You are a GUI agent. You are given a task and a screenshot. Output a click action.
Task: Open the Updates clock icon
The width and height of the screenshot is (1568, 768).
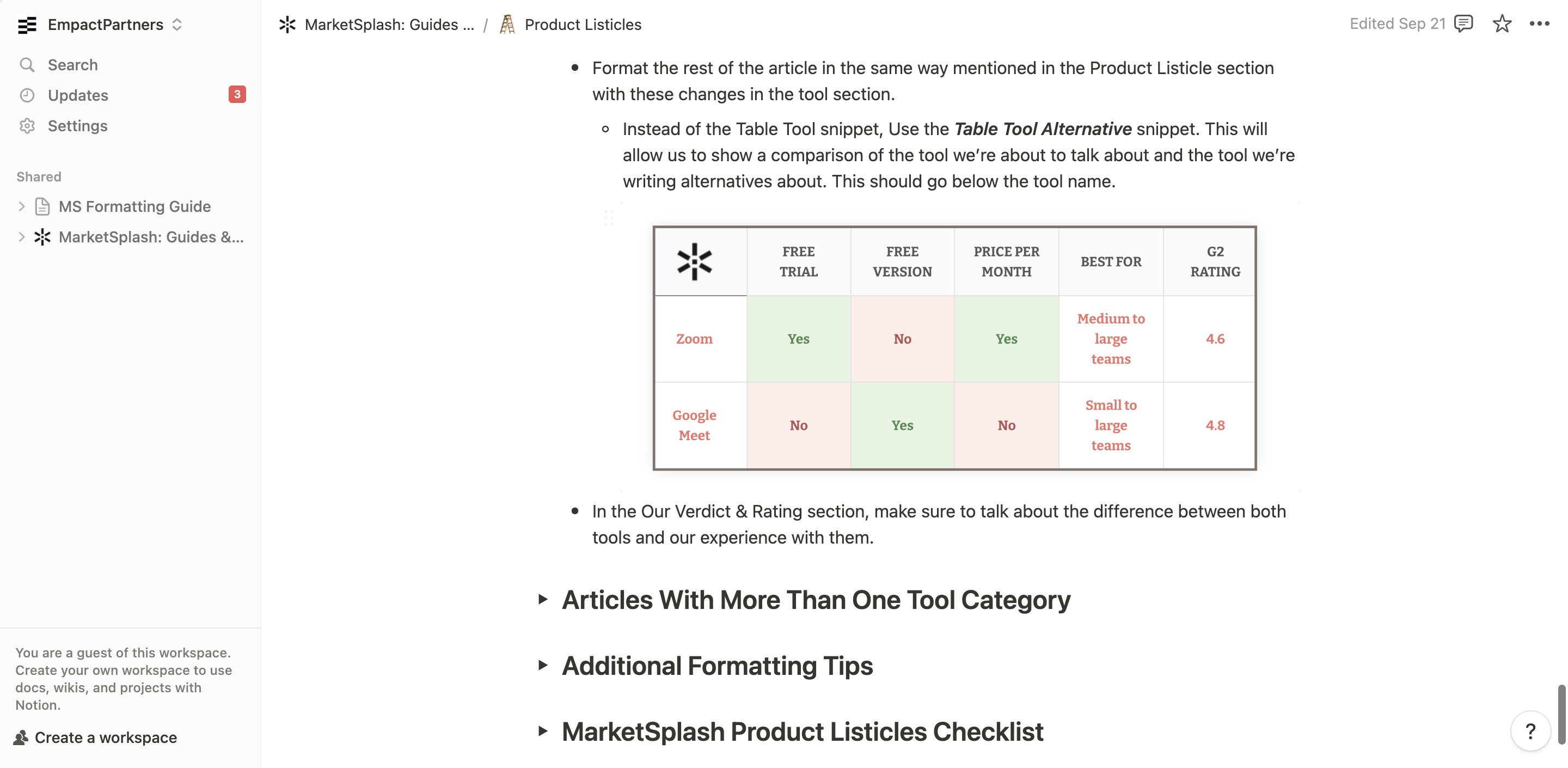[x=27, y=95]
